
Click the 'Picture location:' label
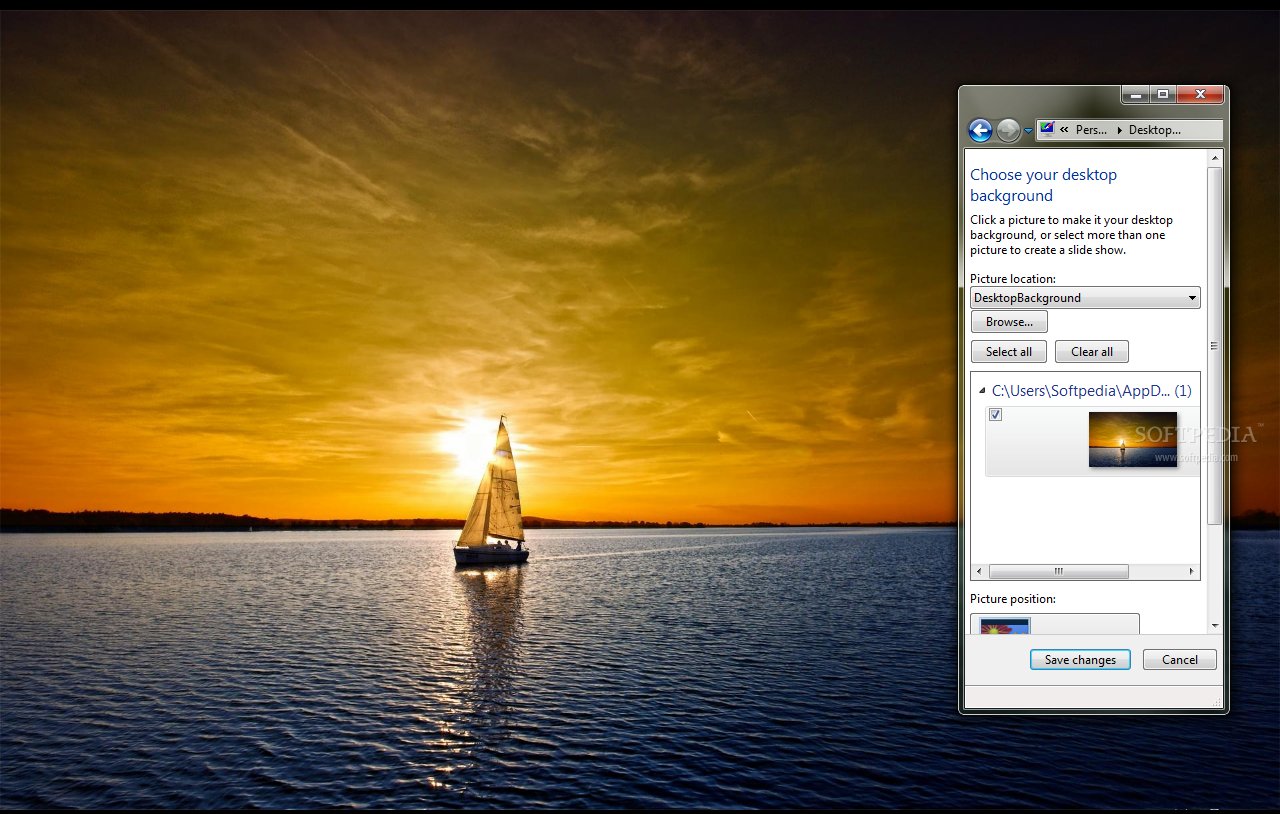pos(1013,279)
